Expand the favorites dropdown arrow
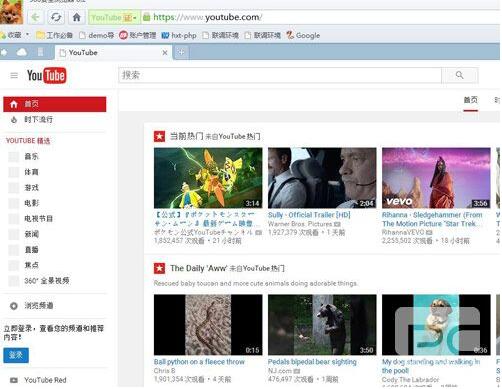 (27, 35)
